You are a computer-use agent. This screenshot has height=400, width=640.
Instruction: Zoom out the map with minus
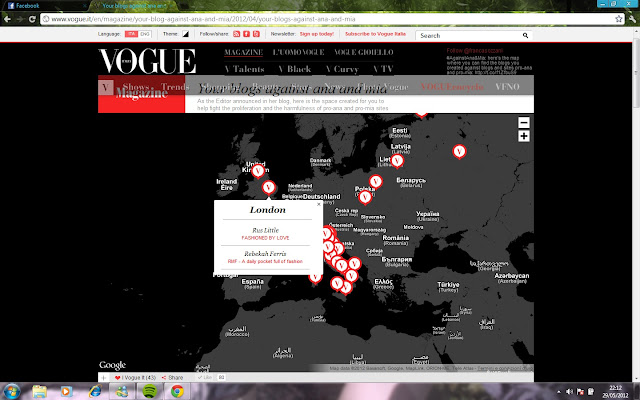click(524, 122)
